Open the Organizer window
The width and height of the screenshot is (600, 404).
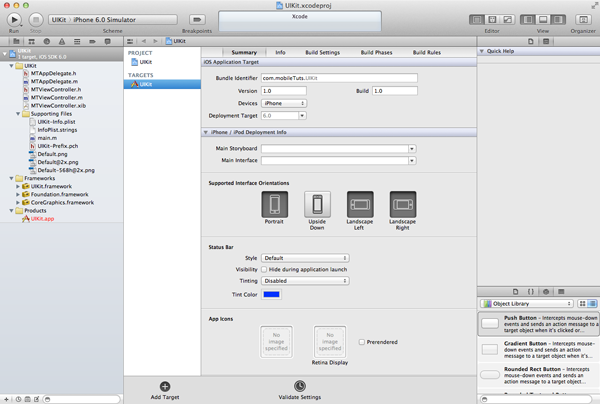(583, 20)
